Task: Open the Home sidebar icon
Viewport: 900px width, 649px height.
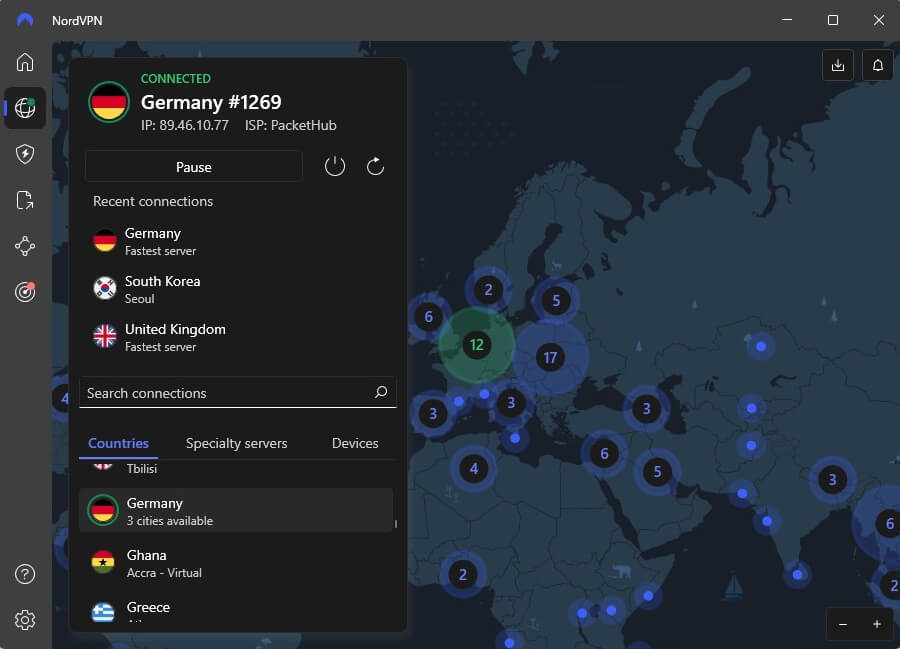Action: [25, 62]
